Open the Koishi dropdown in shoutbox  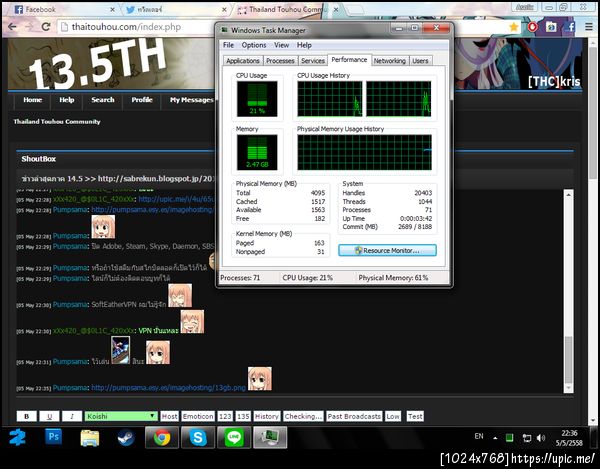(121, 416)
